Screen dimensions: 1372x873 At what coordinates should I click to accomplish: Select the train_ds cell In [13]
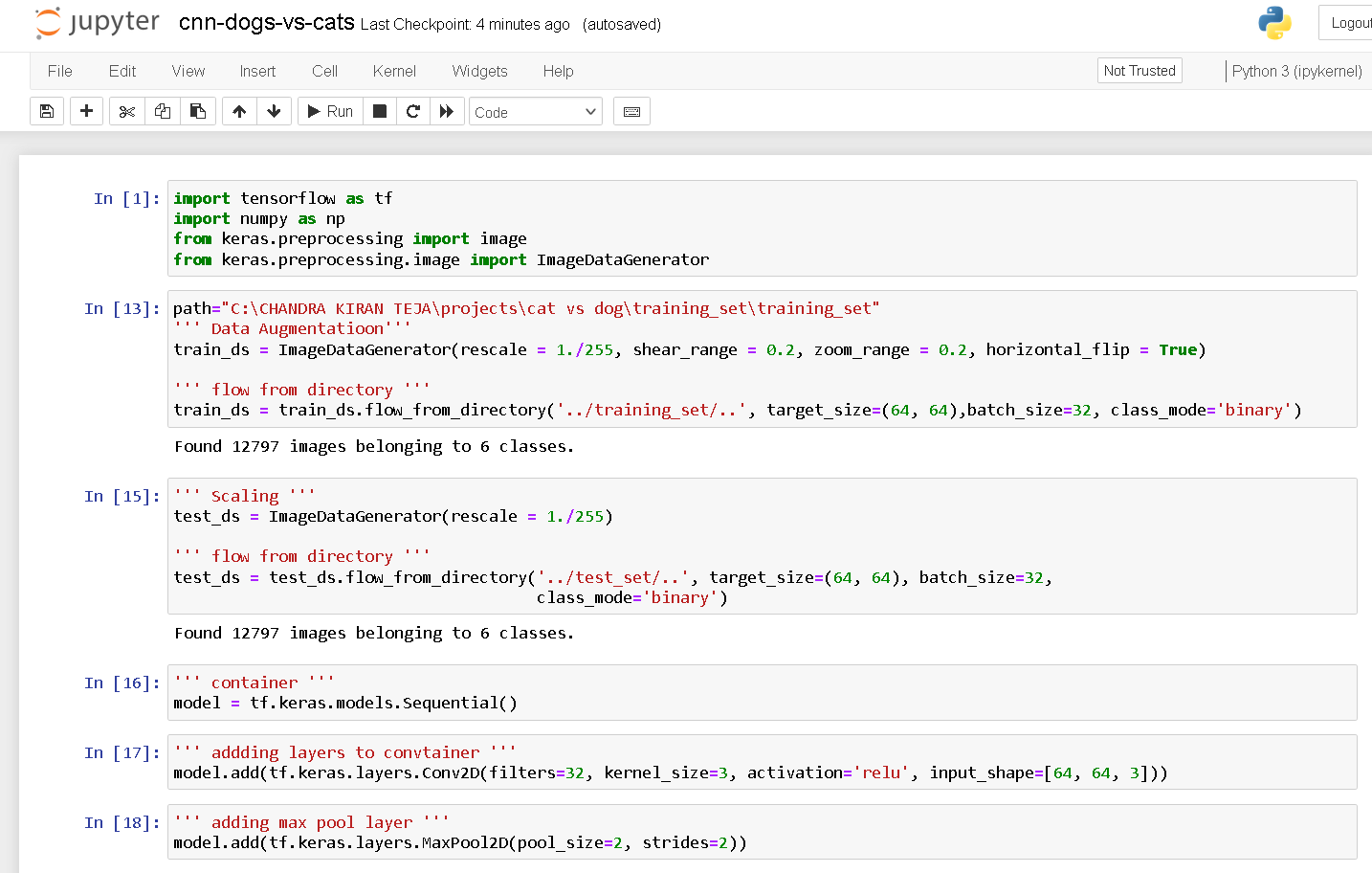tap(763, 359)
